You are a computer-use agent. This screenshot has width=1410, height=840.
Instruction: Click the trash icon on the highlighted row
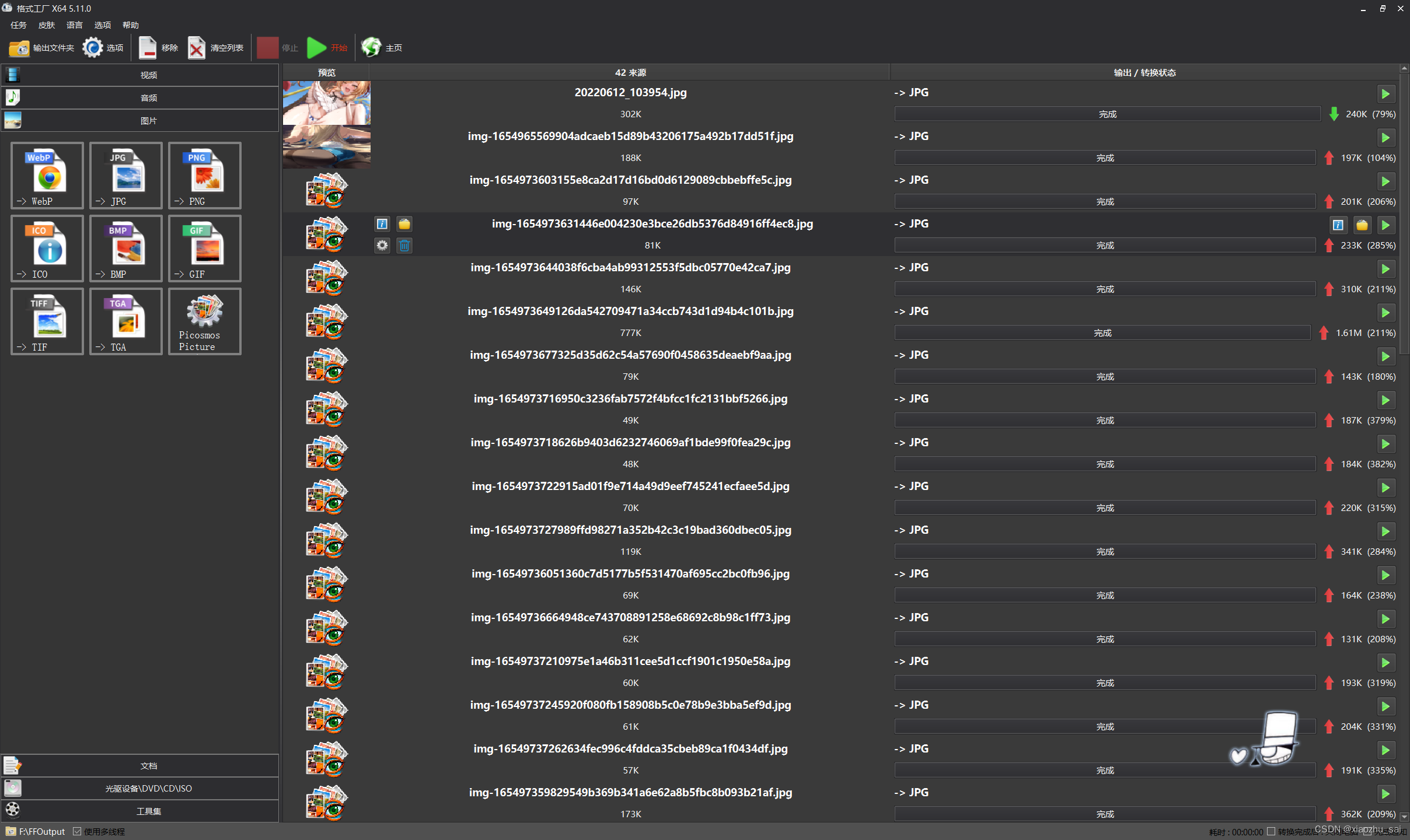(404, 246)
